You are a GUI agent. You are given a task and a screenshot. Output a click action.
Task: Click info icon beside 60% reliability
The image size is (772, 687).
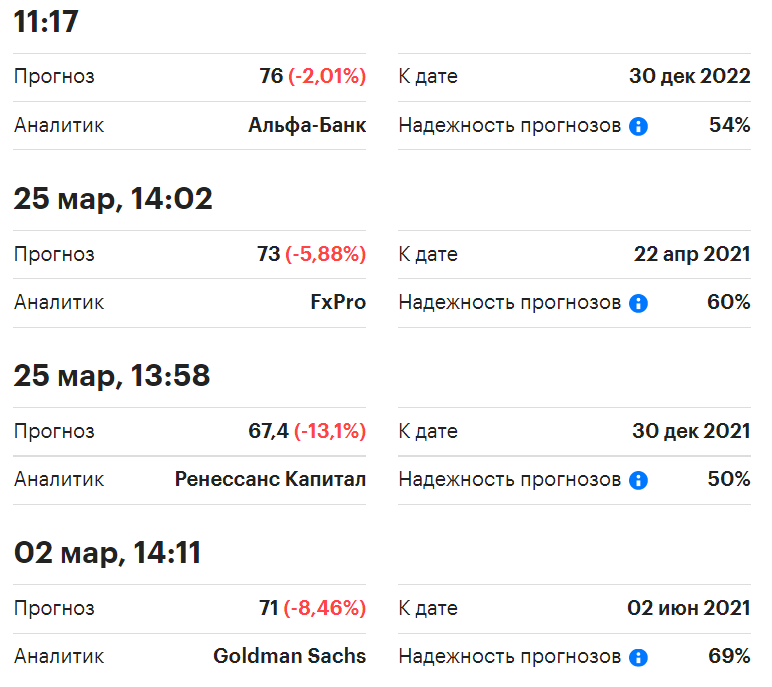coord(638,303)
